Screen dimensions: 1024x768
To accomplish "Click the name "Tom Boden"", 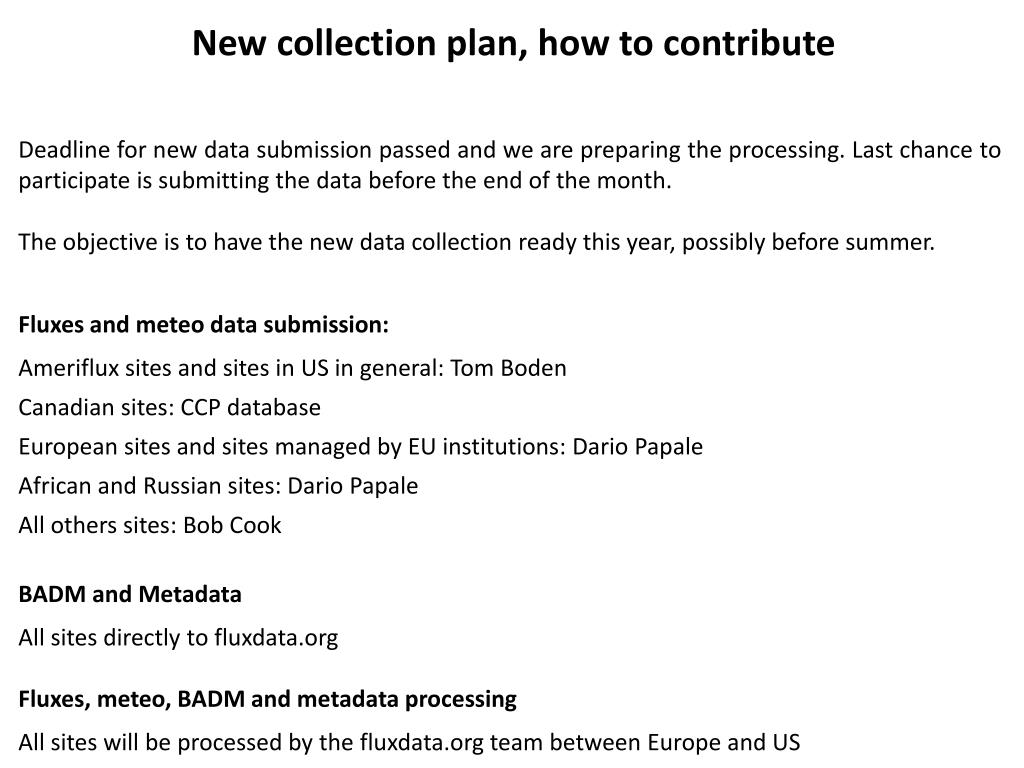I will click(x=508, y=368).
